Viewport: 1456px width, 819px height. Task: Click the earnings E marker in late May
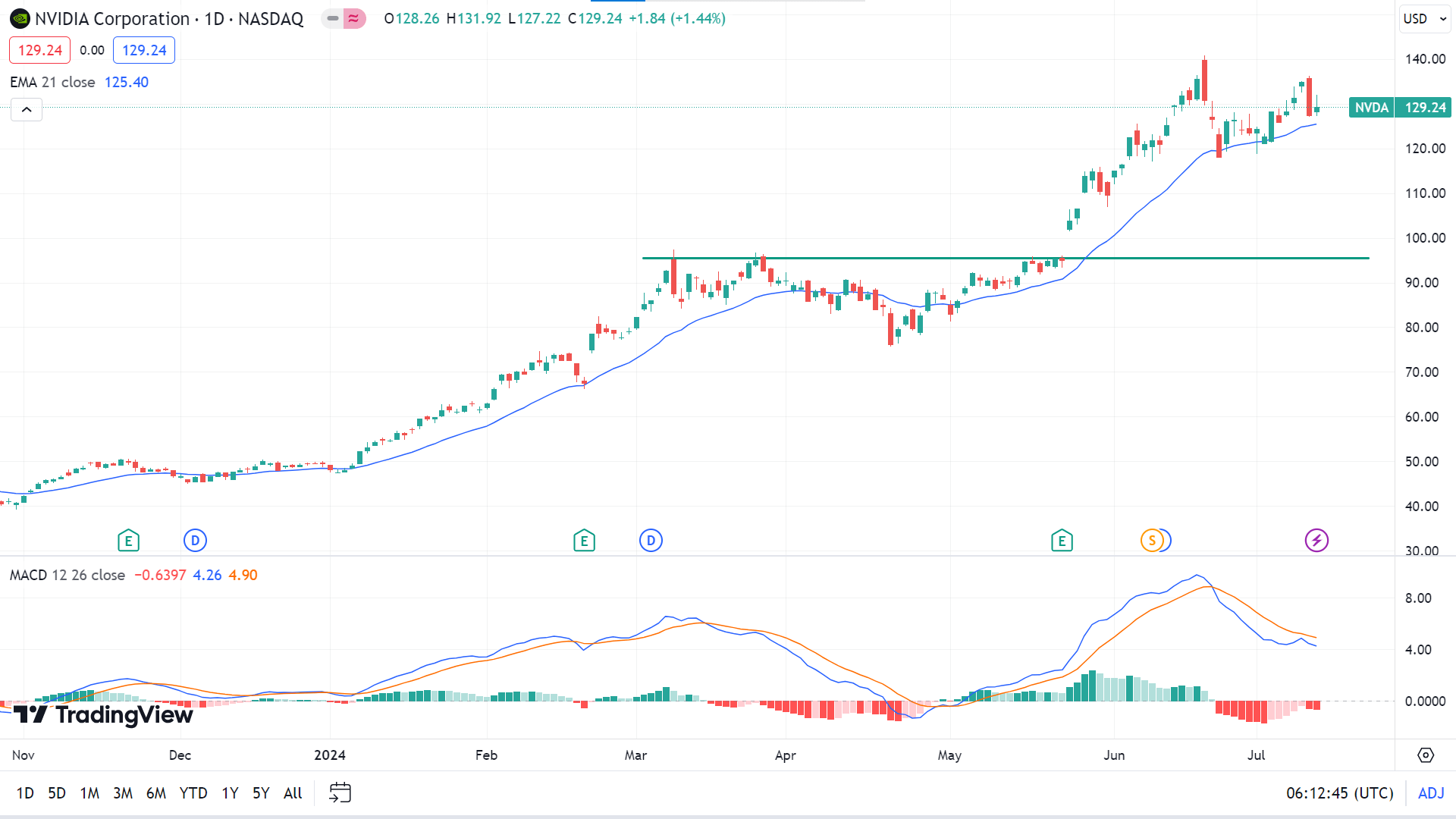click(x=1062, y=541)
